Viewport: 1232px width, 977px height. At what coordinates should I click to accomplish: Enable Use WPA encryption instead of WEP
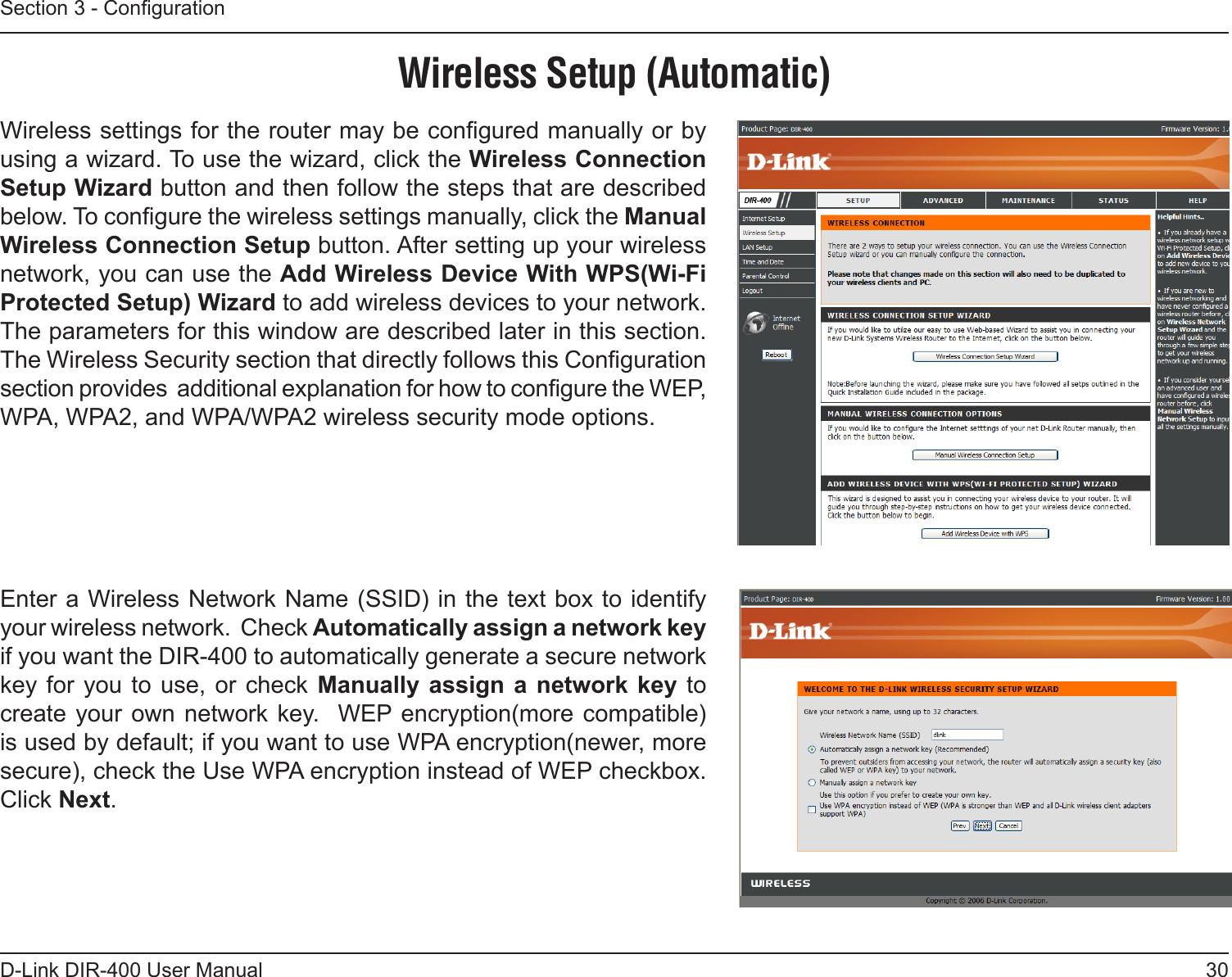(812, 810)
